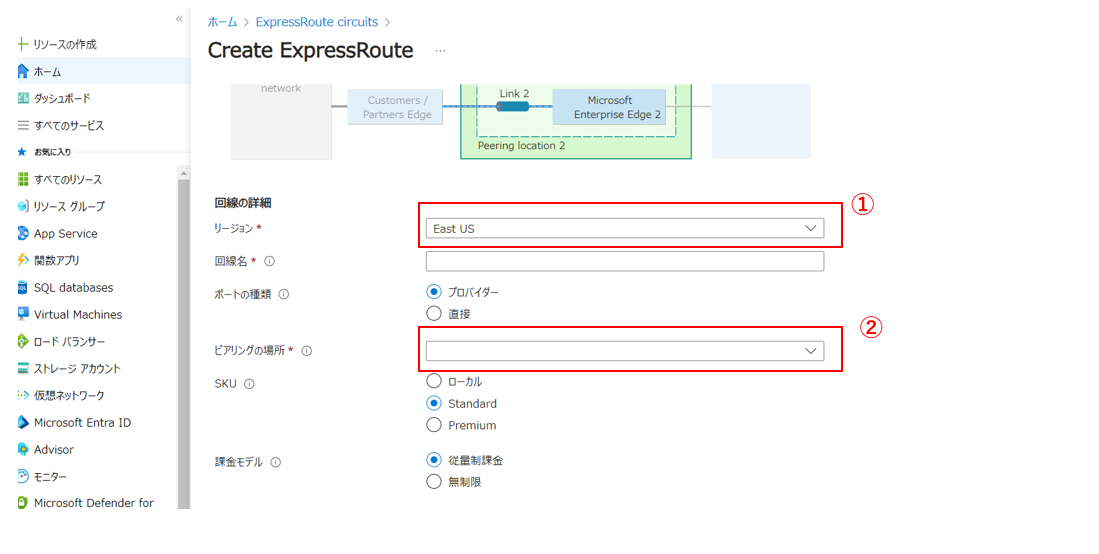Click the すべてのリソース grid icon
This screenshot has height=554, width=1099.
23,180
